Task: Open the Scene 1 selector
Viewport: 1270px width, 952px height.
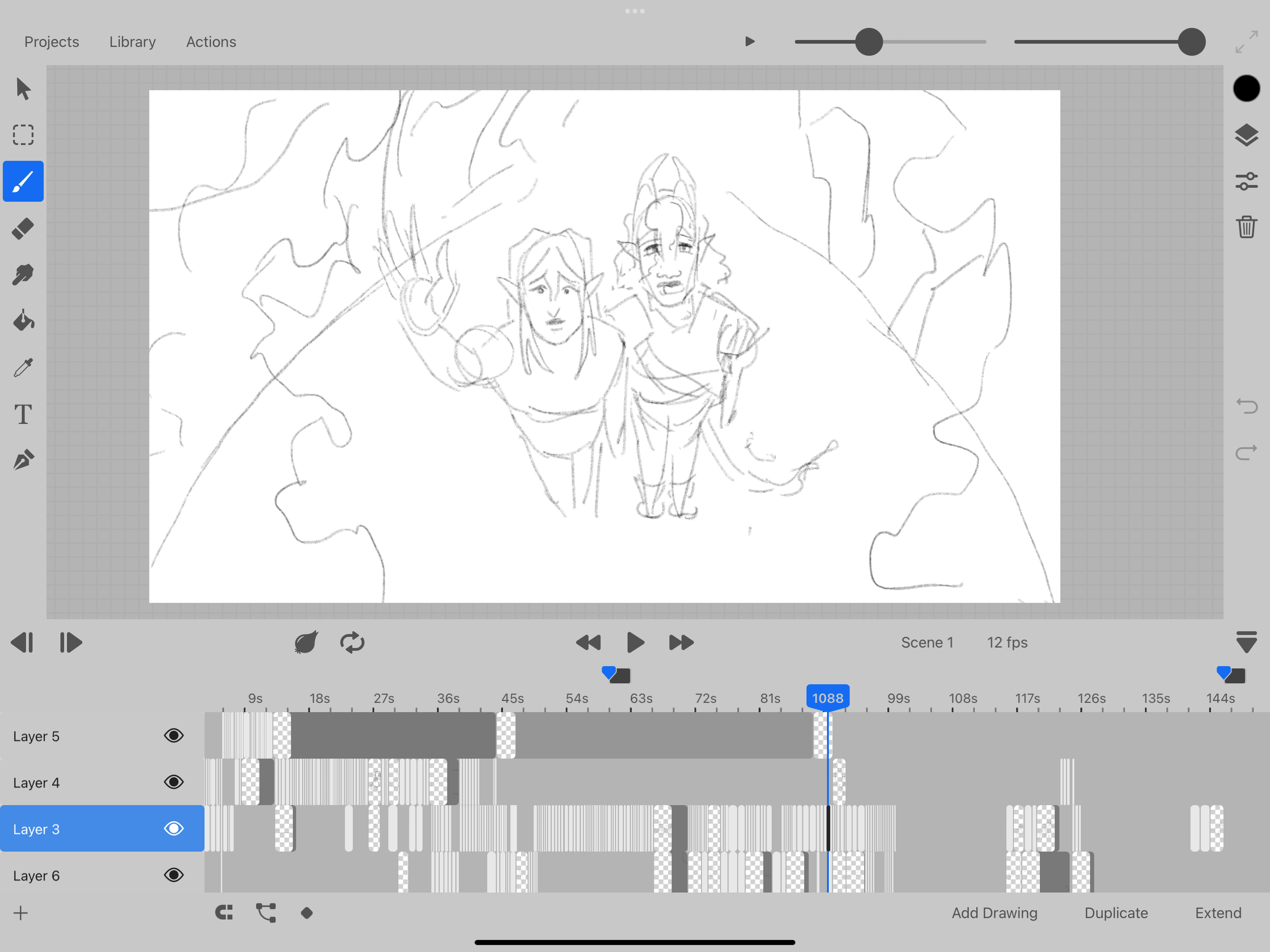Action: pos(927,642)
